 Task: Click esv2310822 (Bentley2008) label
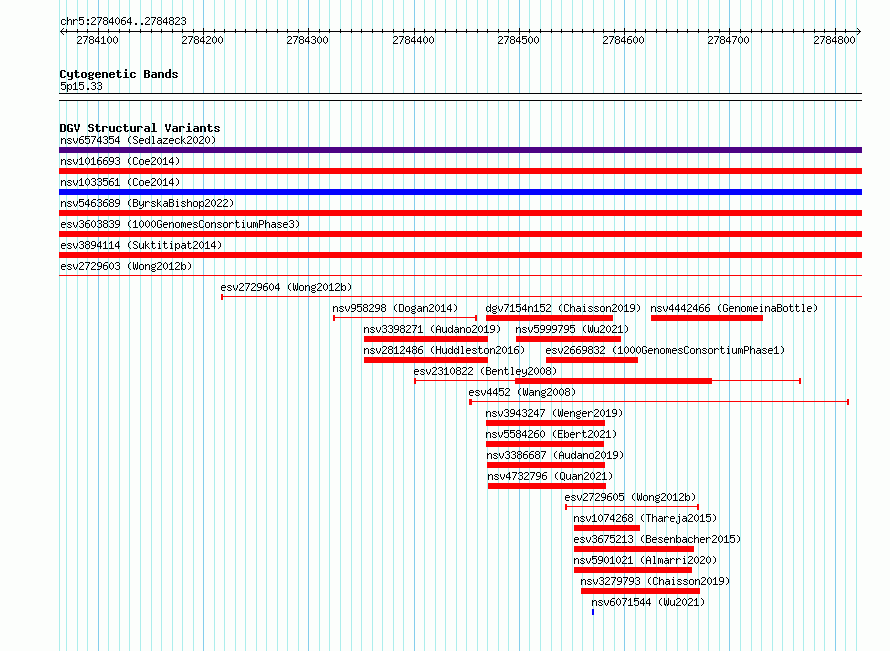coord(485,371)
